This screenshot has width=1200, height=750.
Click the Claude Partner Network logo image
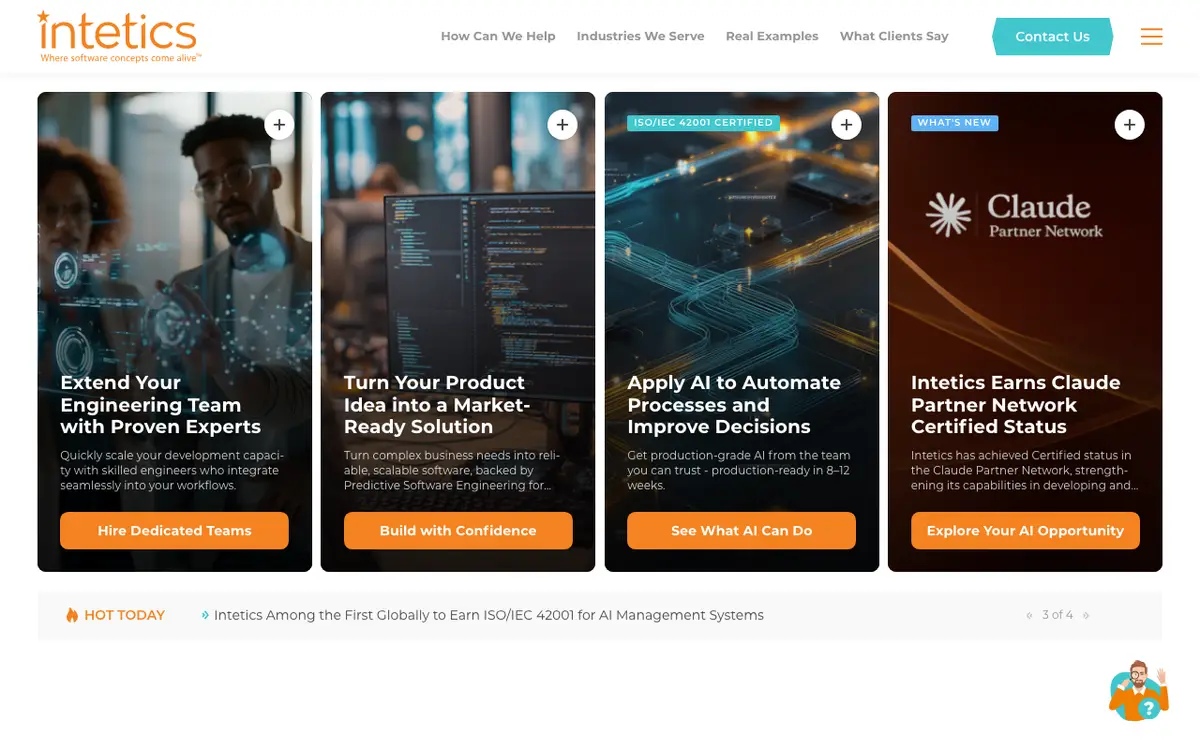1014,216
